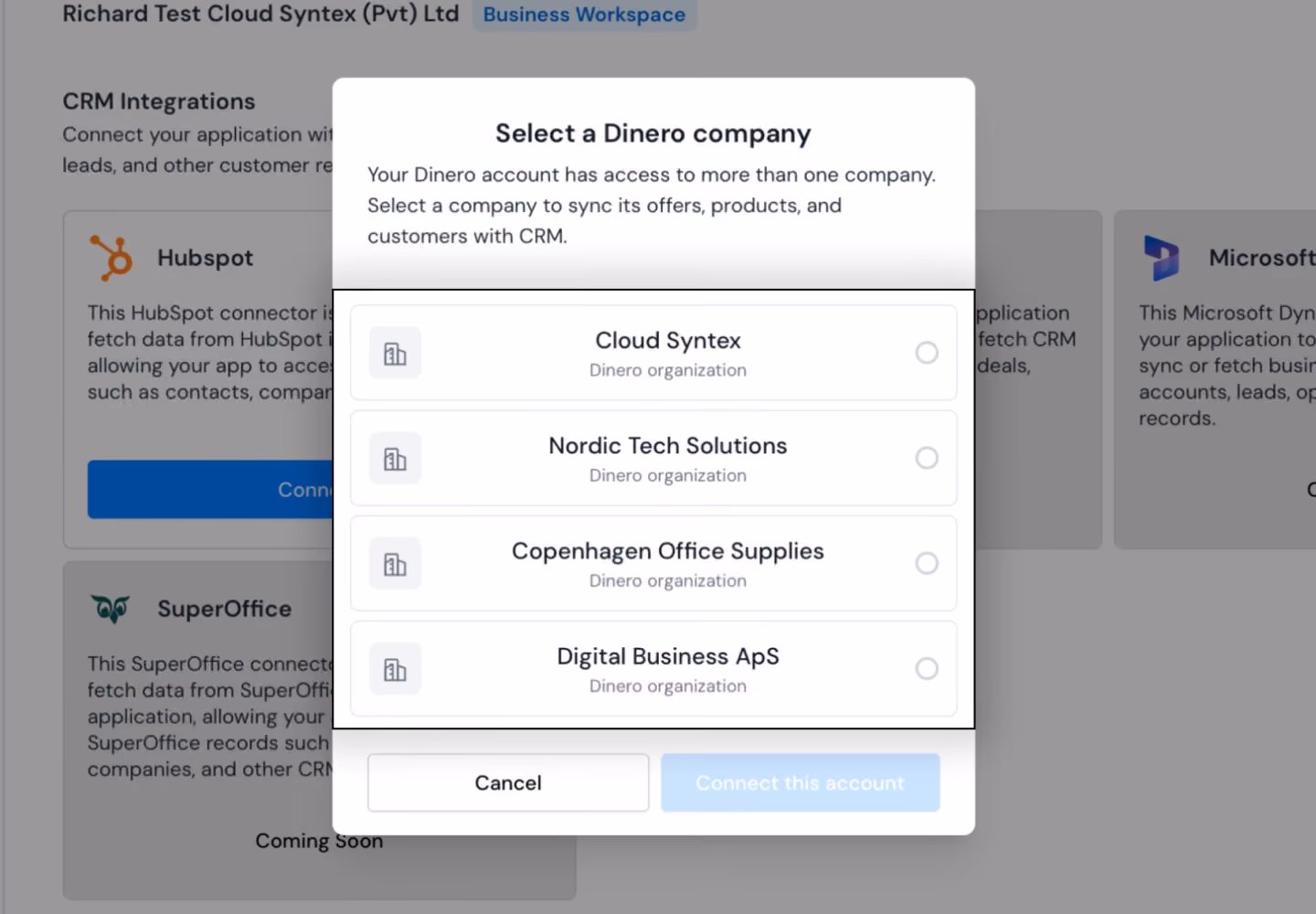The image size is (1316, 914).
Task: Click the Hubspot card title
Action: (205, 258)
